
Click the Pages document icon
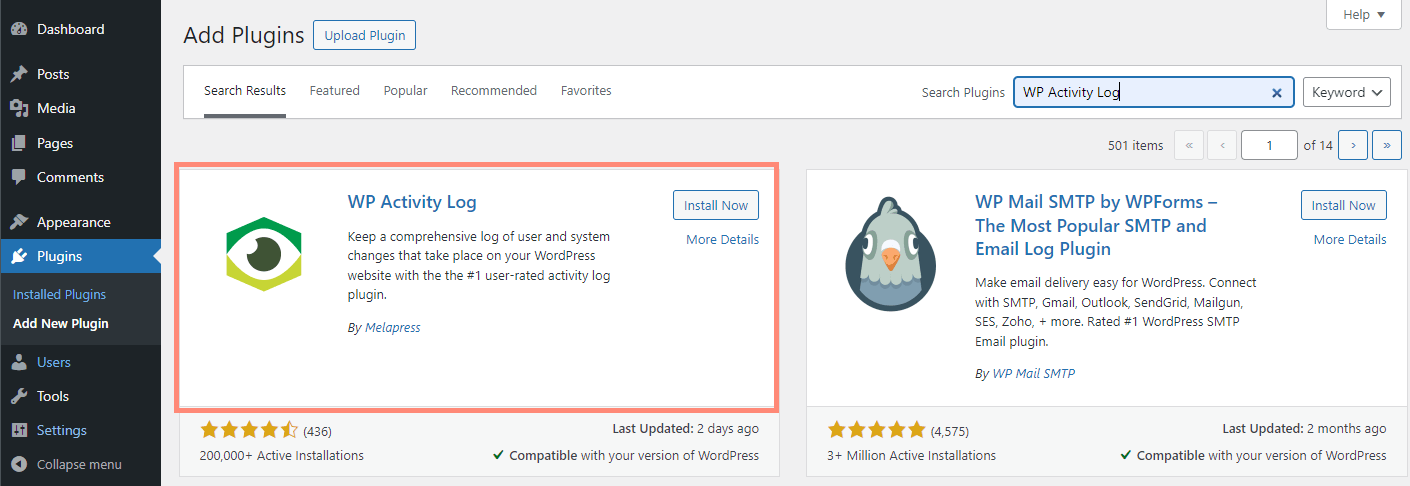coord(19,143)
